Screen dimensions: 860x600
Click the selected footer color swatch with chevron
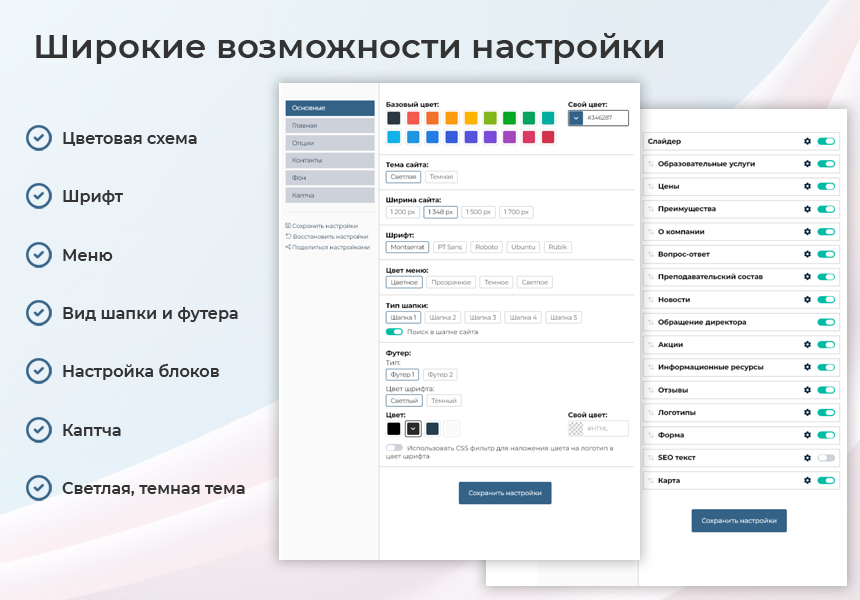(413, 428)
